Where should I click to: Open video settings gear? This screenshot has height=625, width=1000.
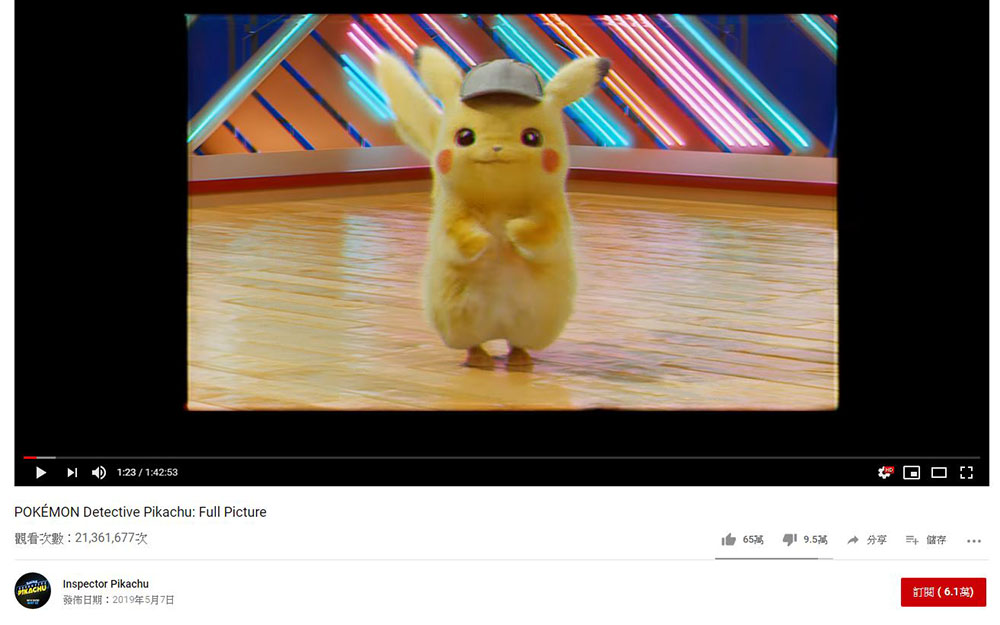pyautogui.click(x=885, y=473)
